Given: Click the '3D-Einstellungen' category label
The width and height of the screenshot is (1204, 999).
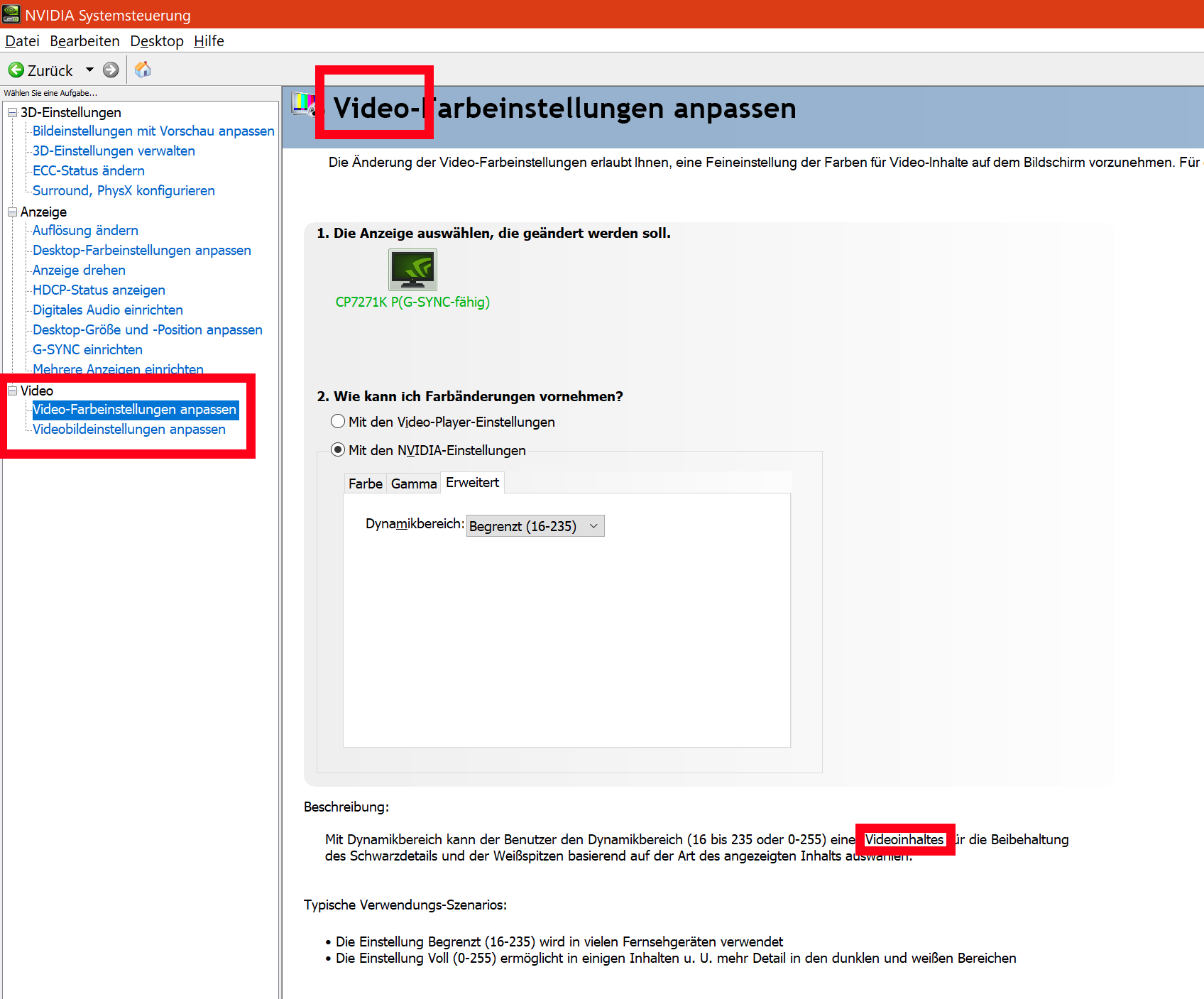Looking at the screenshot, I should [x=71, y=112].
